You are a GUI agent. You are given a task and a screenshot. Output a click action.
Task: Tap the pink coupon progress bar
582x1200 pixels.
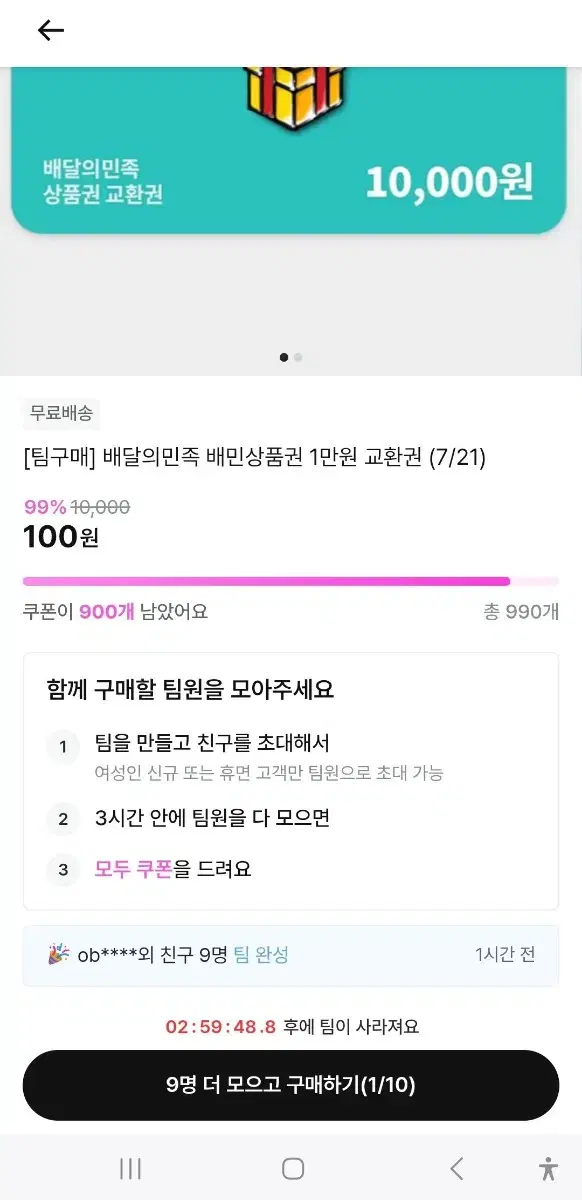coord(291,581)
